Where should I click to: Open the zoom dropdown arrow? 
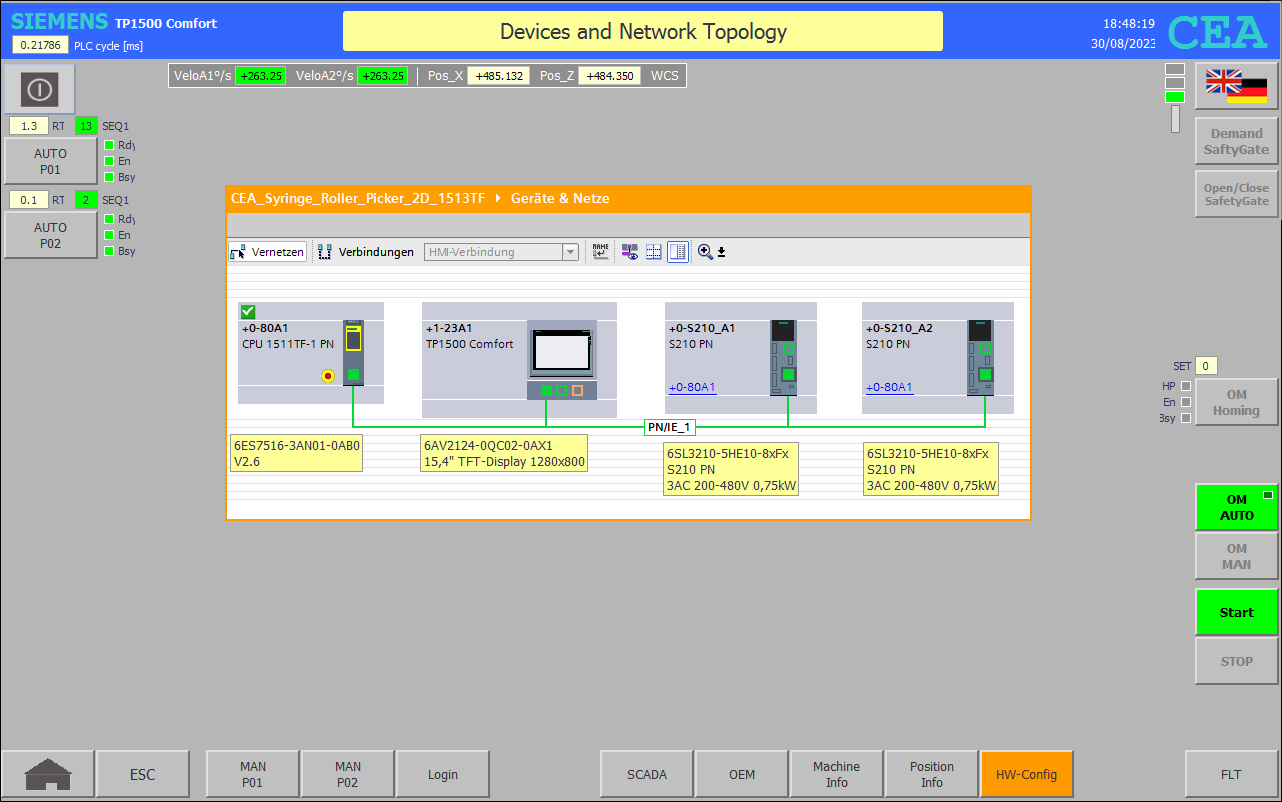[721, 252]
